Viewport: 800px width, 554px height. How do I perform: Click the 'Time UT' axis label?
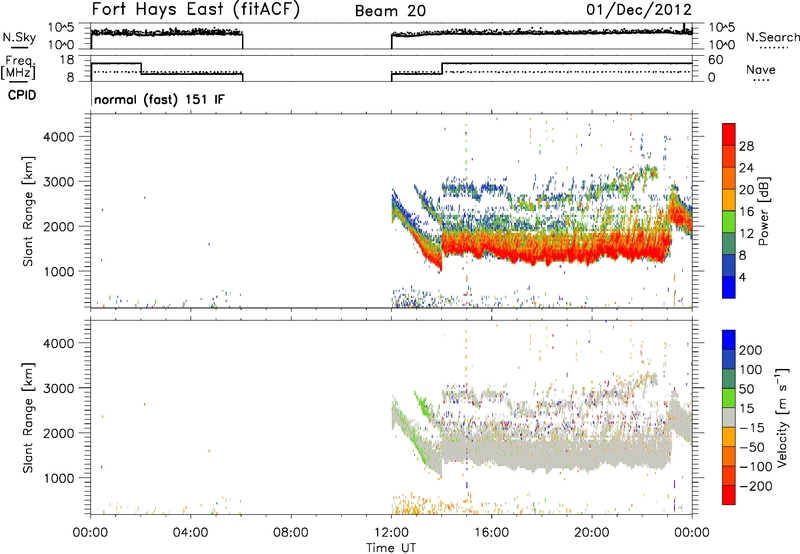tap(391, 548)
